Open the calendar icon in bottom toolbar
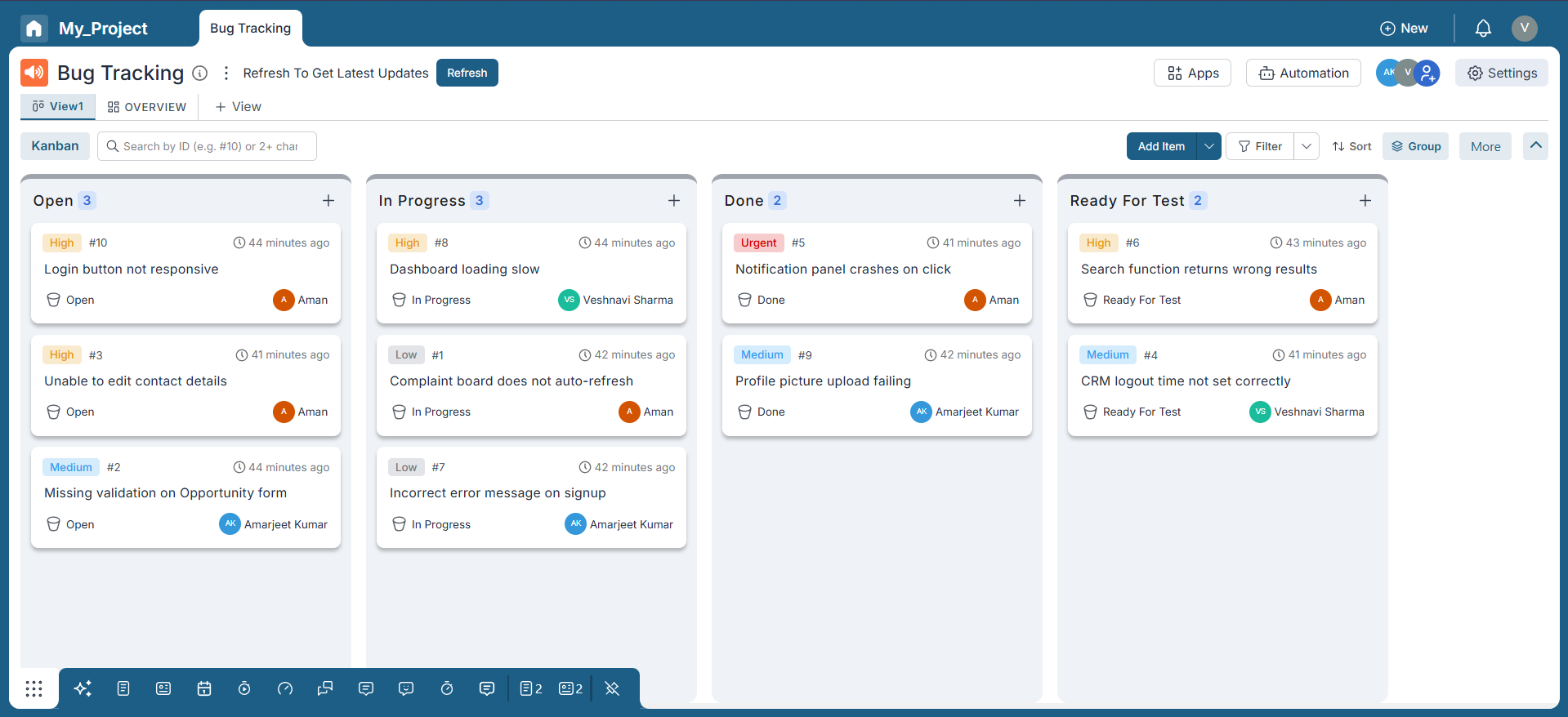This screenshot has height=717, width=1568. 204,688
